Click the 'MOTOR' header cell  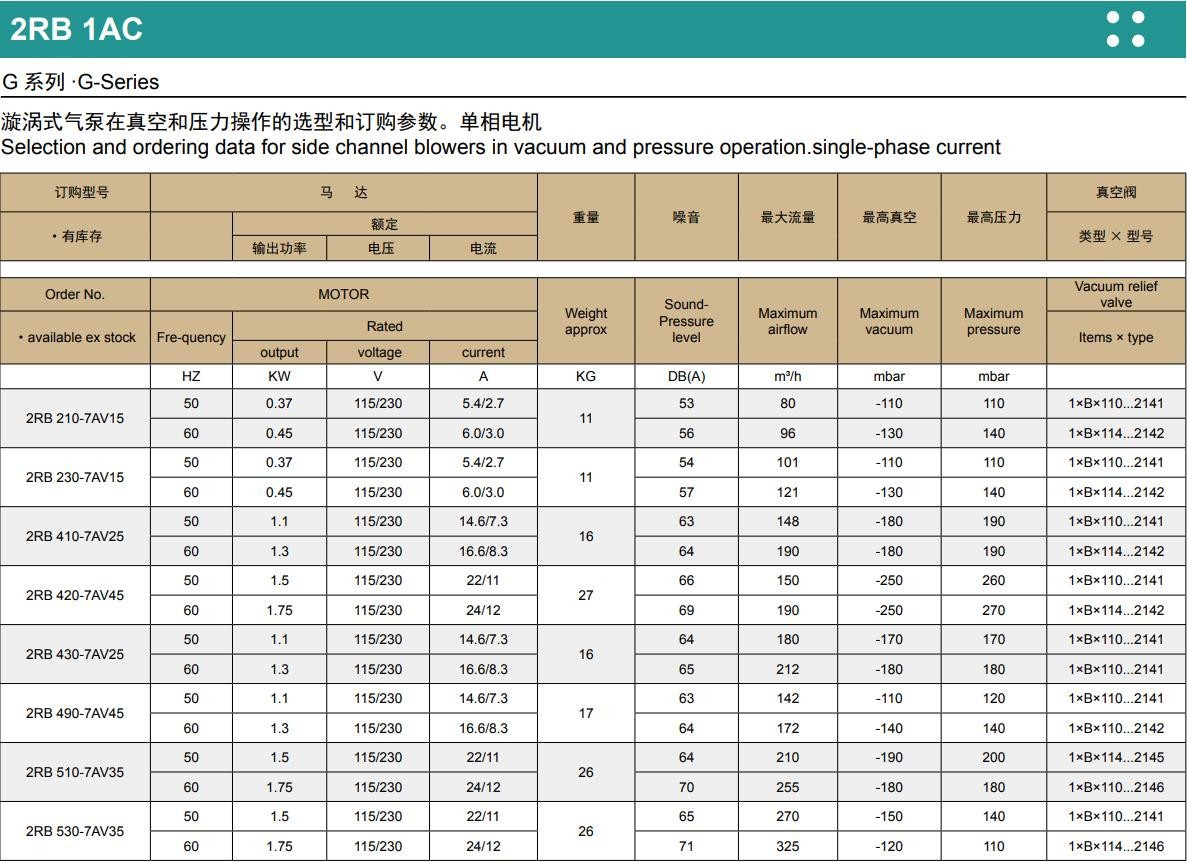pyautogui.click(x=344, y=294)
